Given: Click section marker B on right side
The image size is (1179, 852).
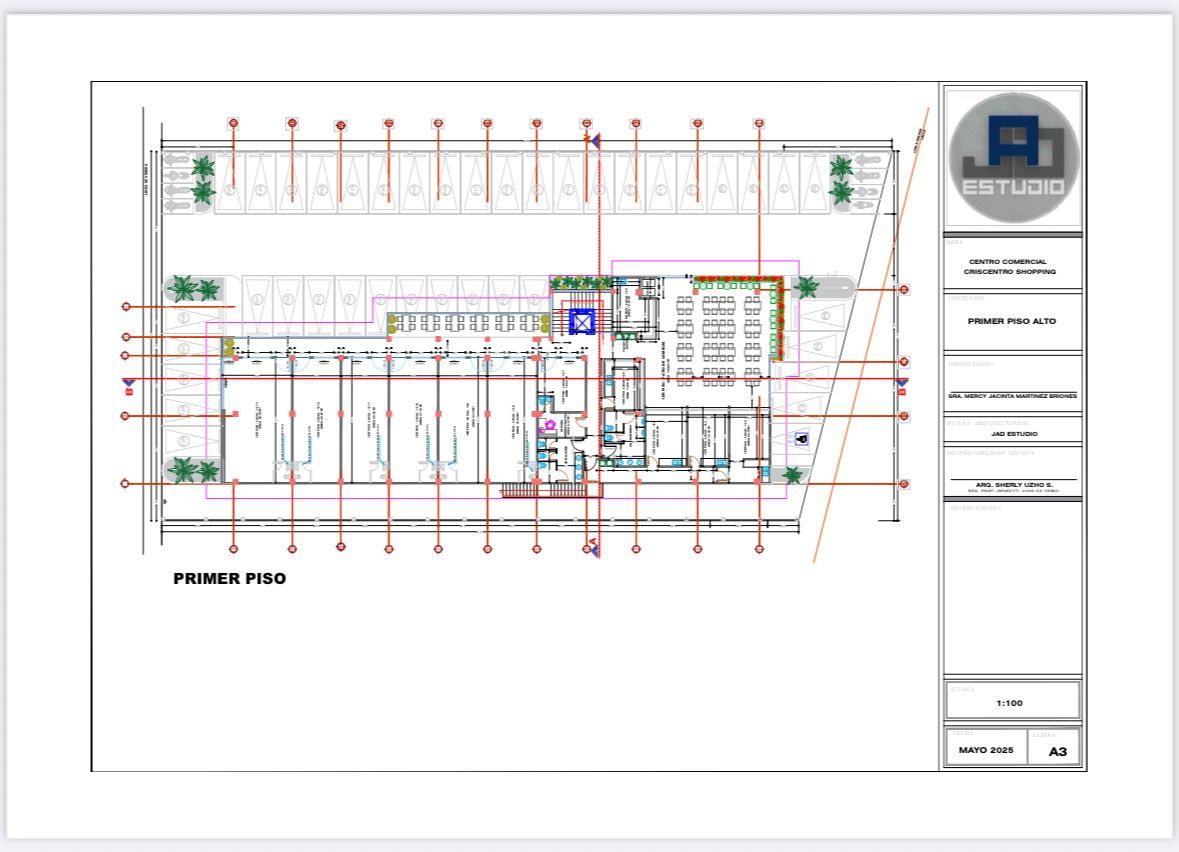Looking at the screenshot, I should (x=902, y=387).
